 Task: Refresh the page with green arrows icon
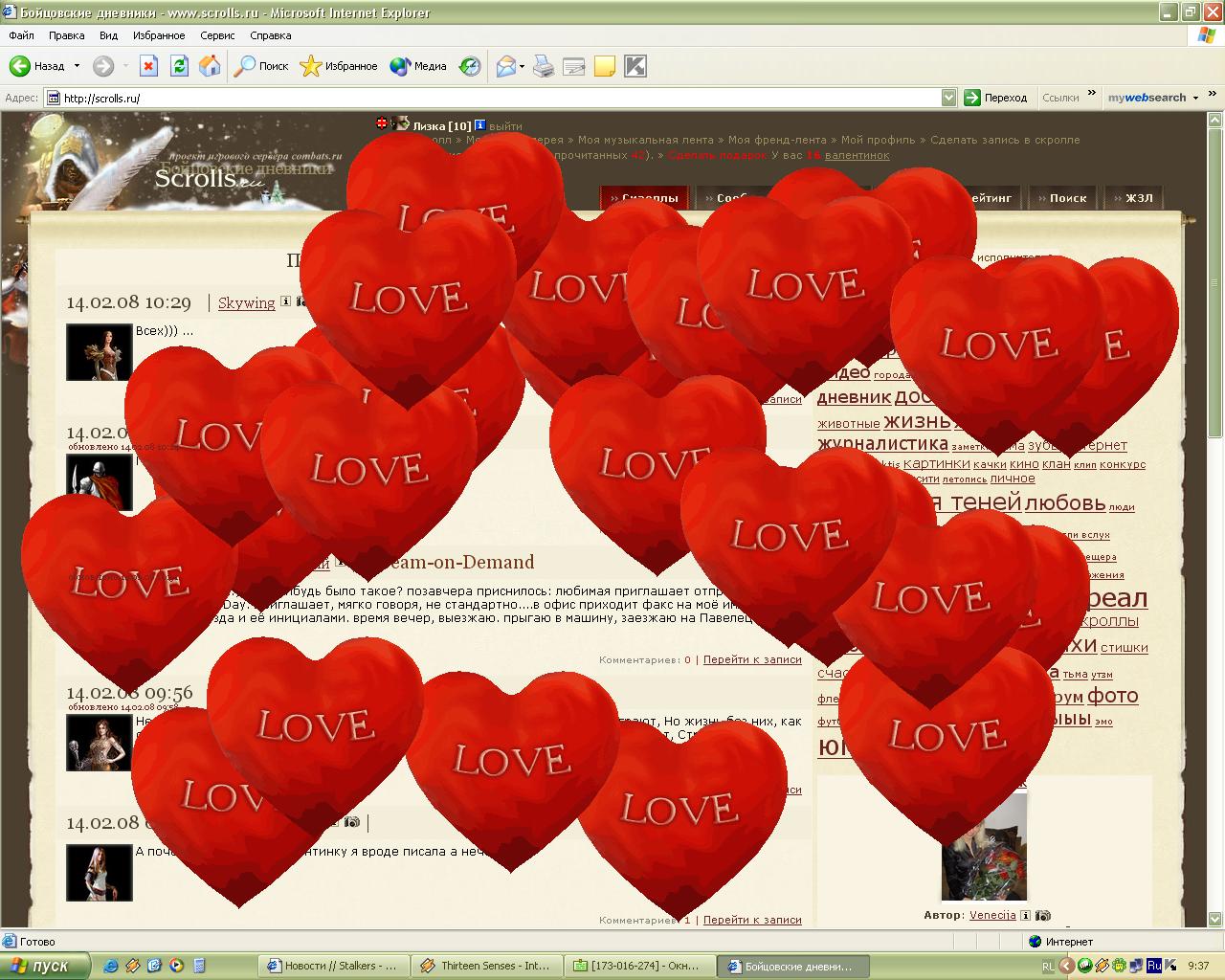[179, 66]
